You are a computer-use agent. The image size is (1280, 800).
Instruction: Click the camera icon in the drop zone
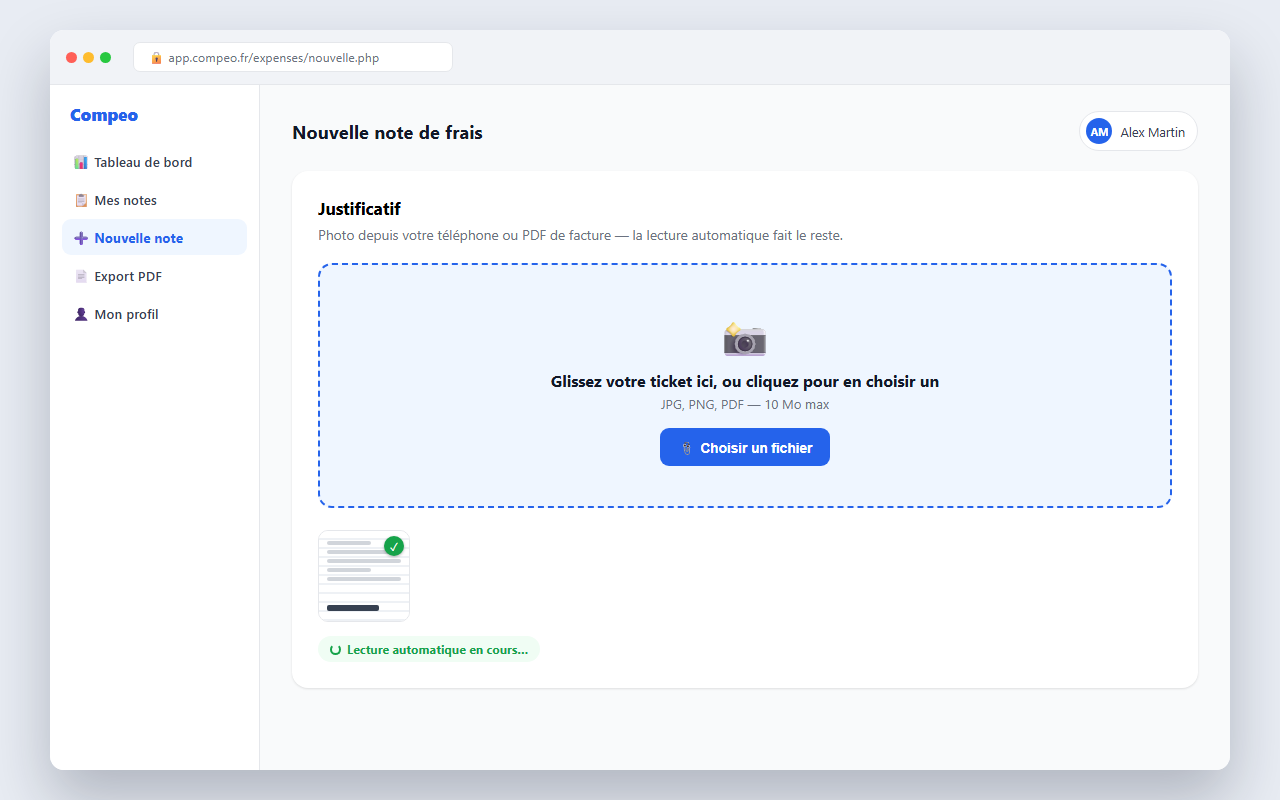click(x=745, y=340)
